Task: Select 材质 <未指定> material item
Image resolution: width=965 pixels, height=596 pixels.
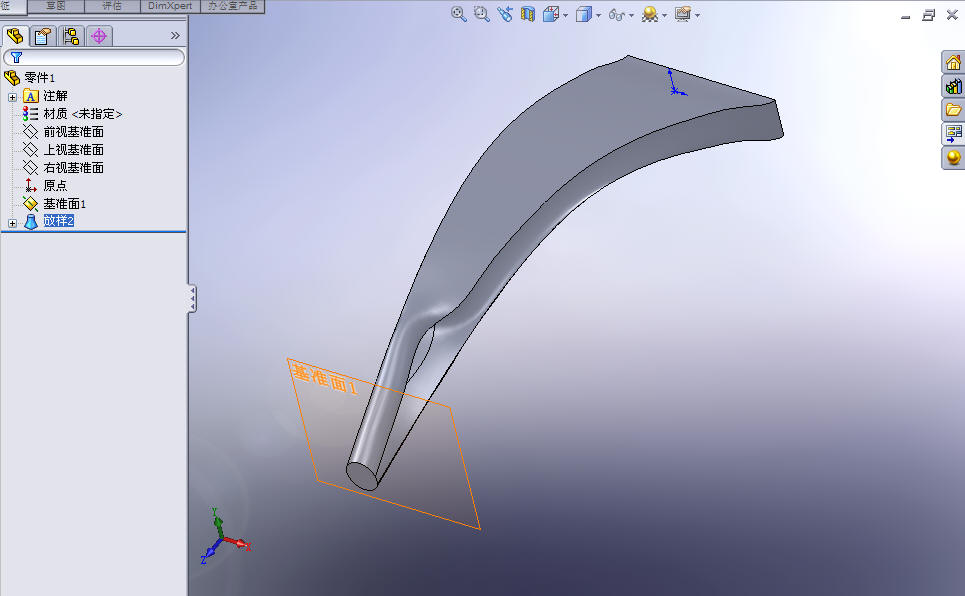Action: tap(82, 114)
